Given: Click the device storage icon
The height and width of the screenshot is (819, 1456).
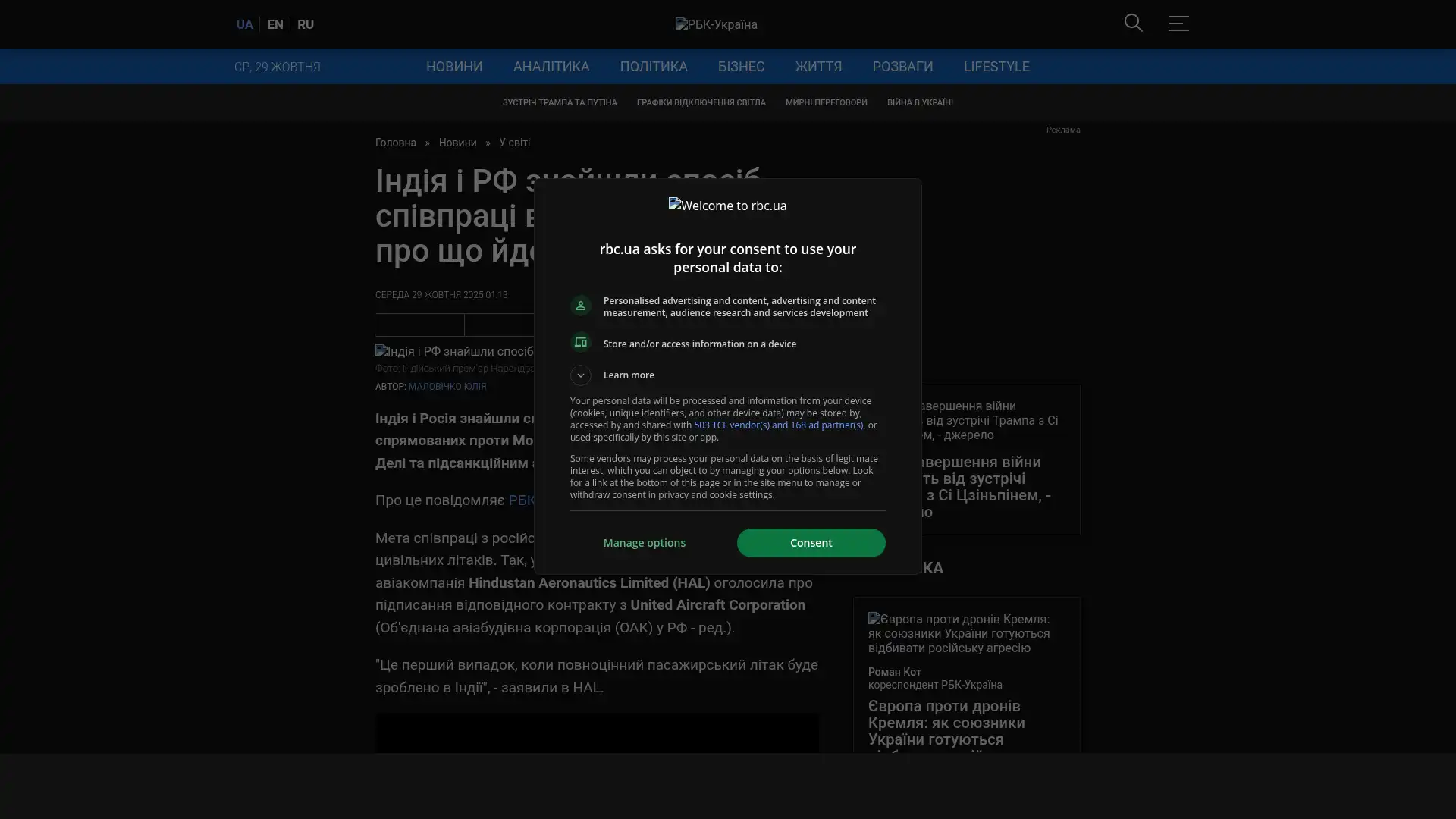Looking at the screenshot, I should [580, 343].
